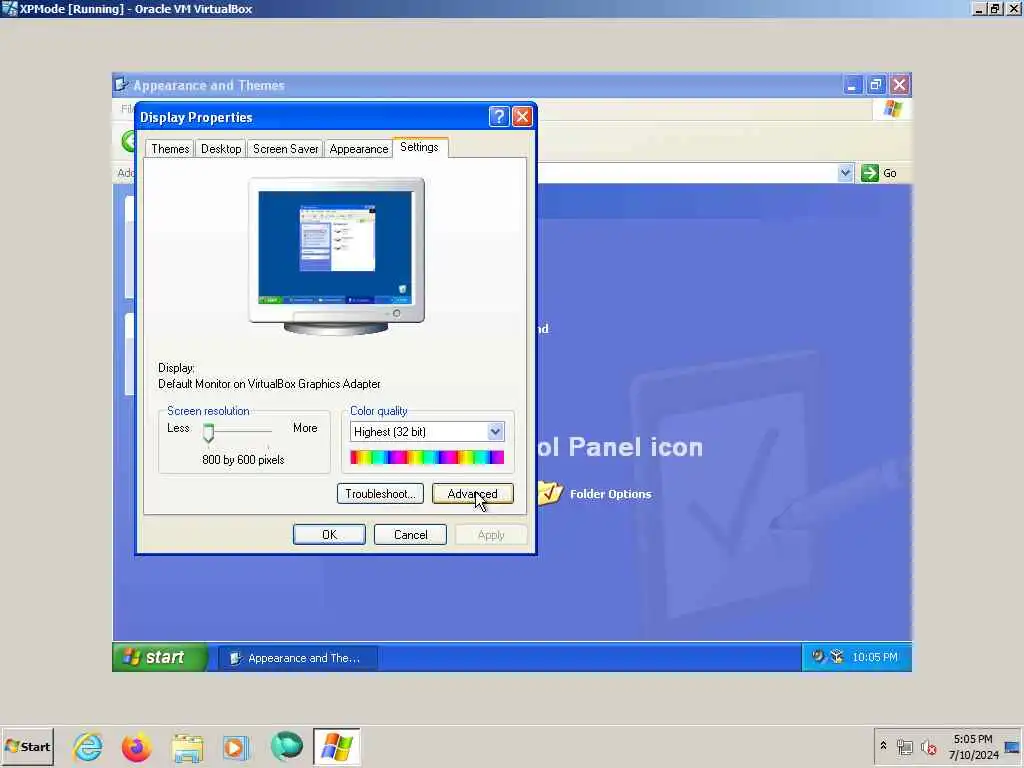The image size is (1024, 768).
Task: Open the host Windows Start button
Action: click(27, 746)
